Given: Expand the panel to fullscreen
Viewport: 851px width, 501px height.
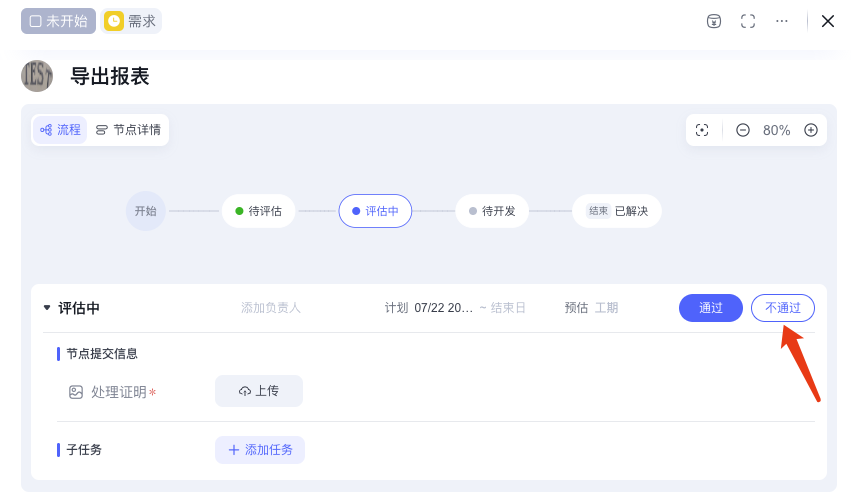Looking at the screenshot, I should [x=748, y=21].
